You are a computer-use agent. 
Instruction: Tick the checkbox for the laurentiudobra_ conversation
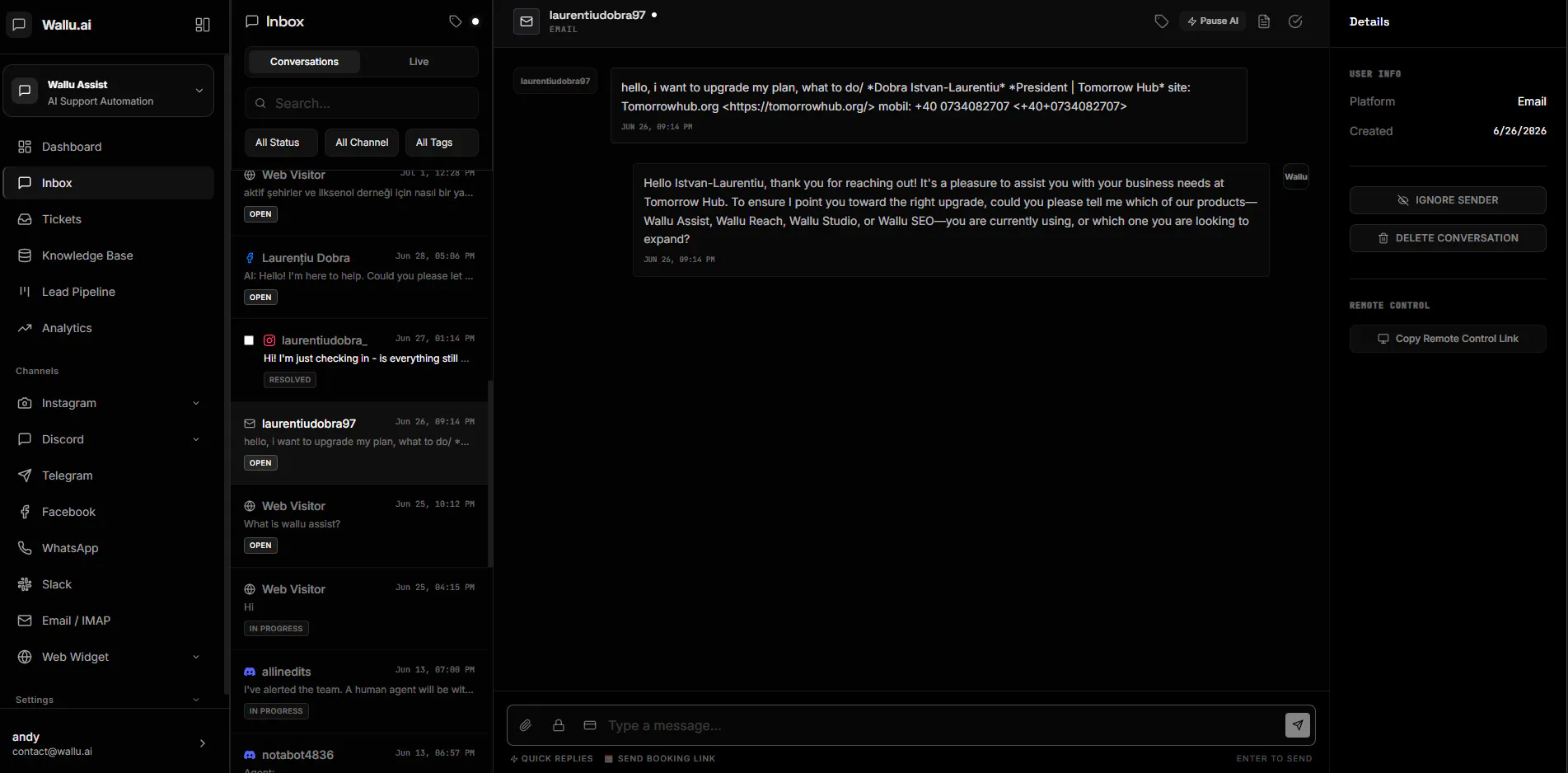249,340
